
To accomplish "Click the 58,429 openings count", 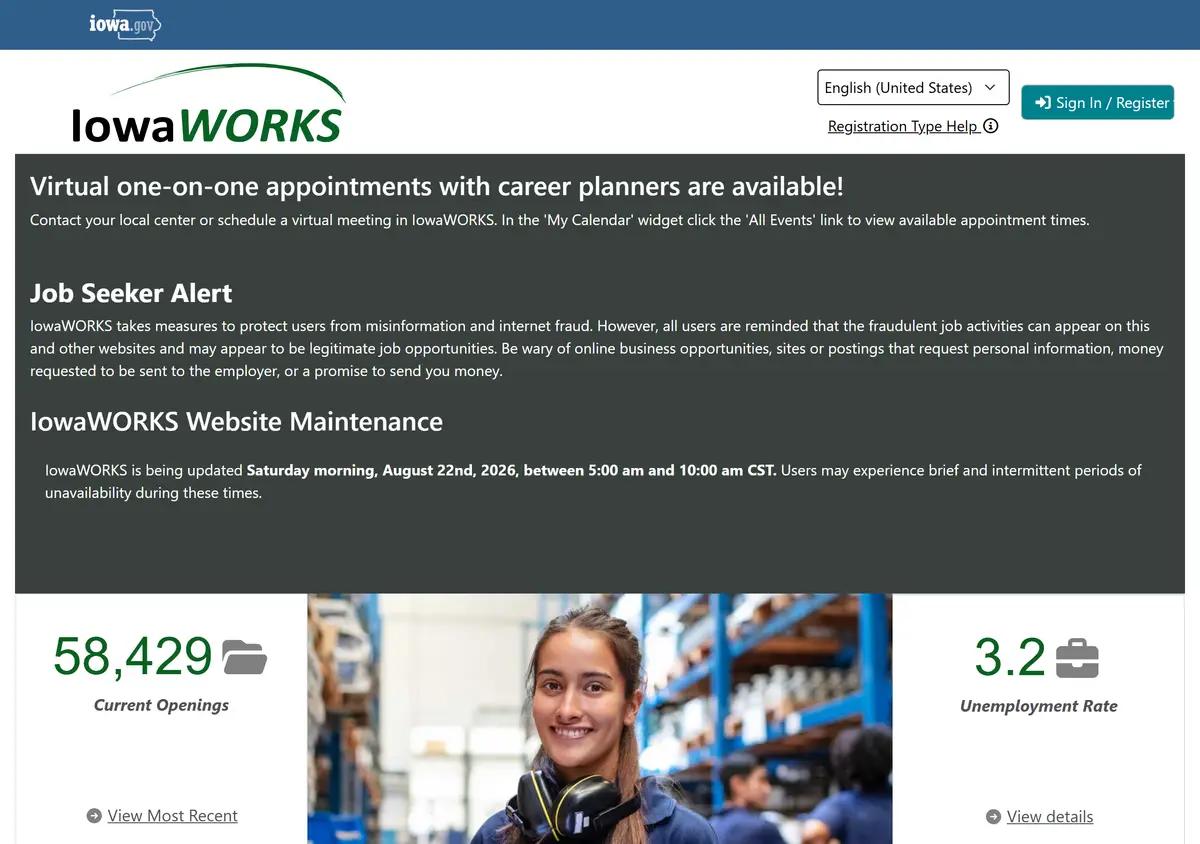I will click(x=133, y=657).
